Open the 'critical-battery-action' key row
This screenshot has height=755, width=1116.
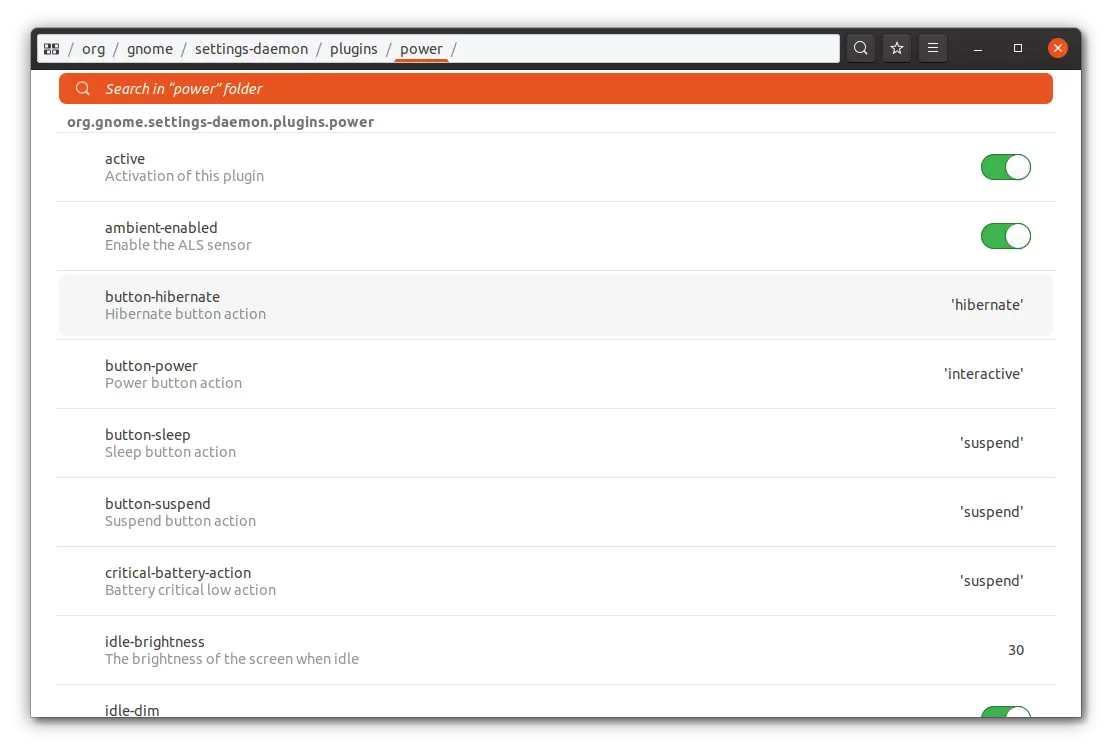(x=555, y=581)
